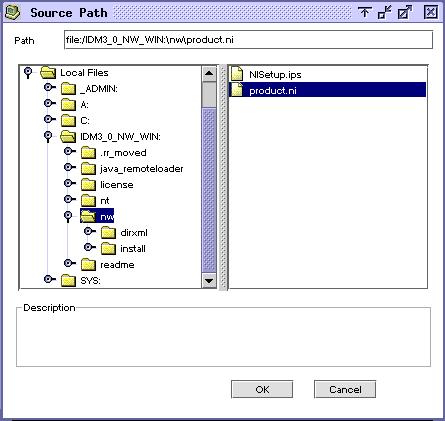Expand the A: drive node
Screen dimensions: 445x421
point(50,103)
